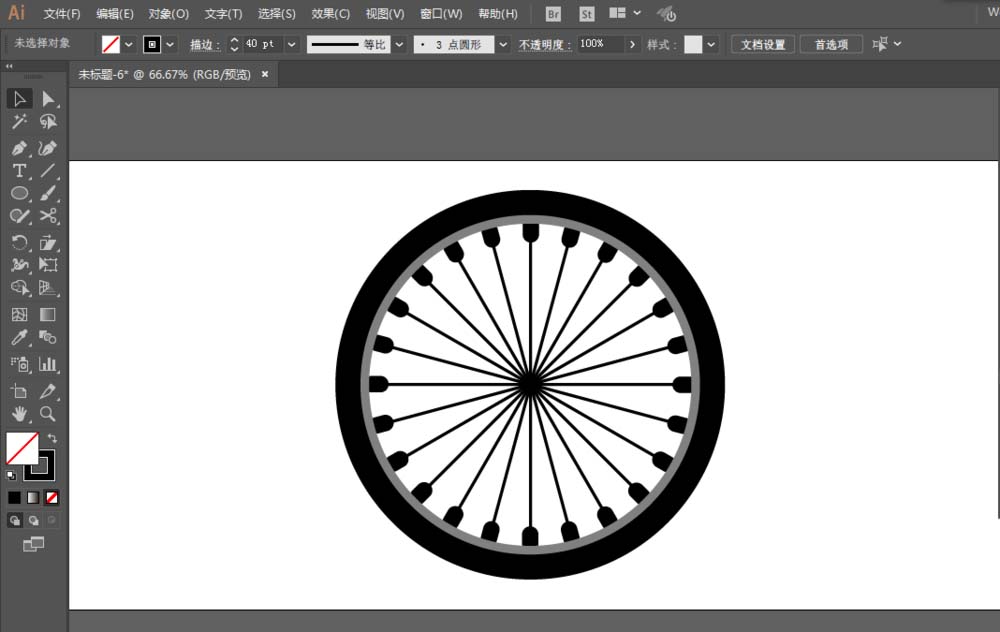Viewport: 1000px width, 632px height.
Task: Select the Lasso tool
Action: click(48, 121)
